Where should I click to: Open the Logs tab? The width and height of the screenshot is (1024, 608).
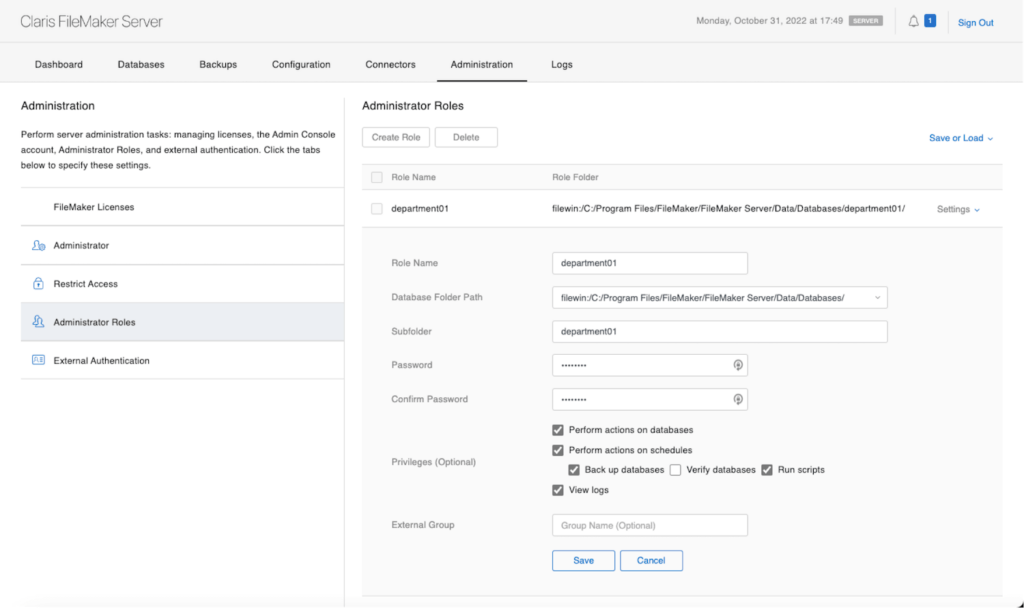point(562,64)
